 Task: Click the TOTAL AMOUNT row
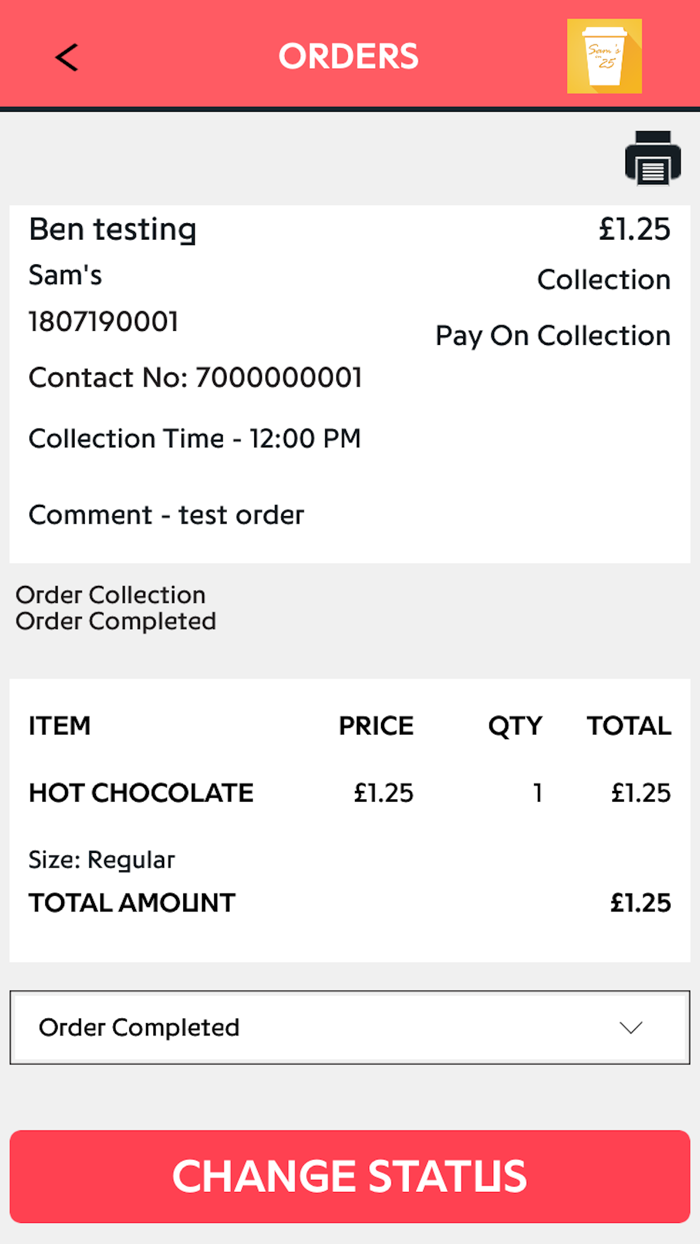tap(131, 902)
